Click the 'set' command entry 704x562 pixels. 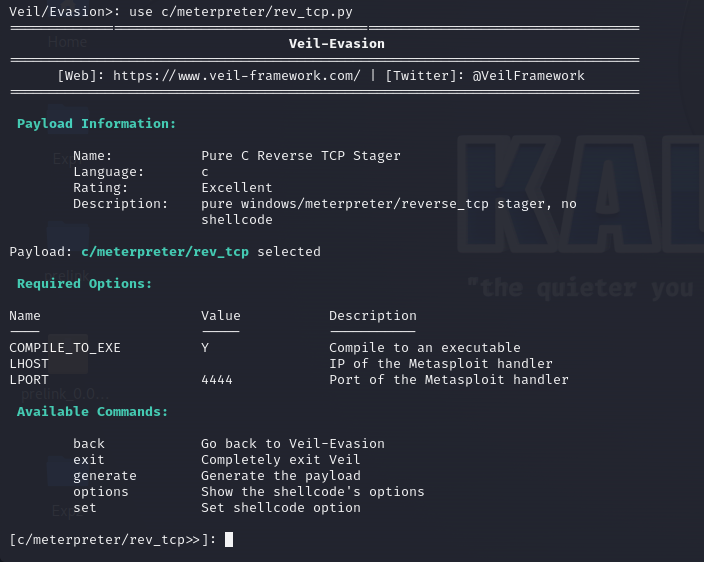pos(84,508)
